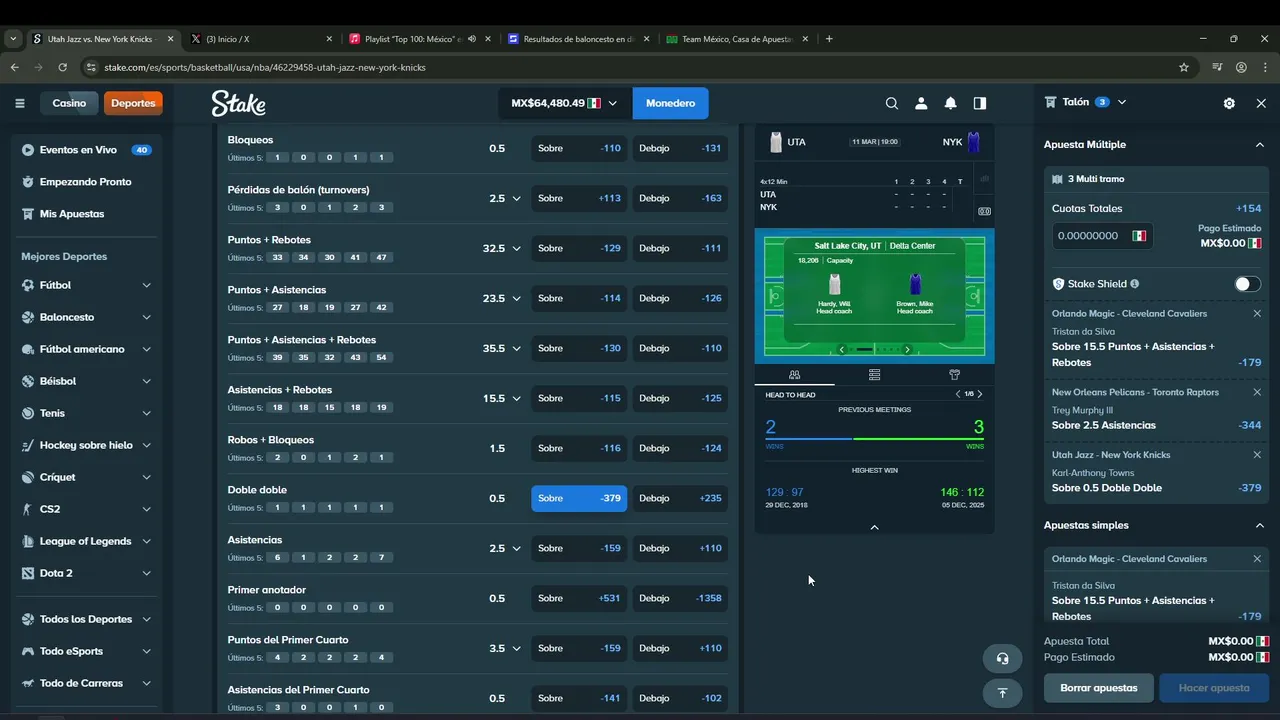This screenshot has width=1280, height=720.
Task: Jump back to top arrow button
Action: 1002,692
